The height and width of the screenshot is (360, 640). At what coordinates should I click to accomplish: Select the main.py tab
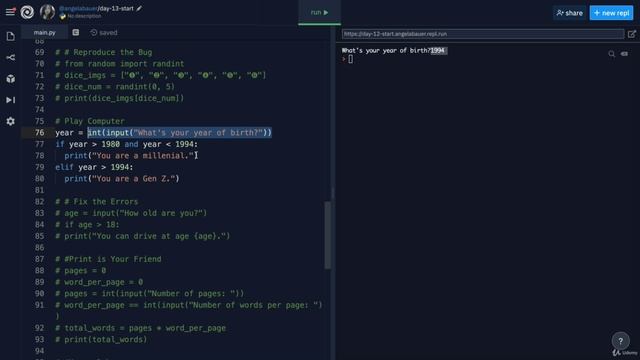(44, 32)
